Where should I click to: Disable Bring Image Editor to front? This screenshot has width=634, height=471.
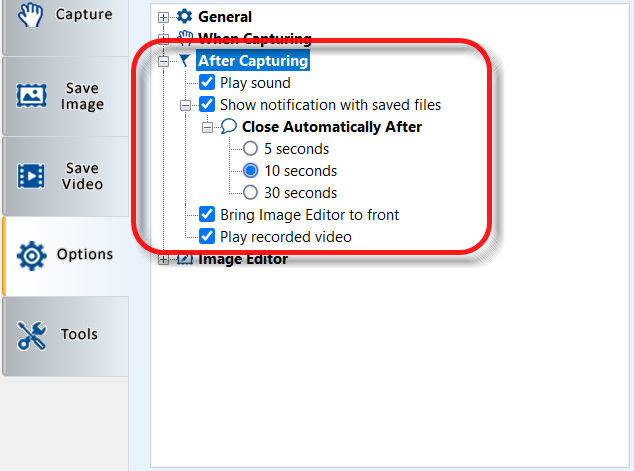(207, 214)
